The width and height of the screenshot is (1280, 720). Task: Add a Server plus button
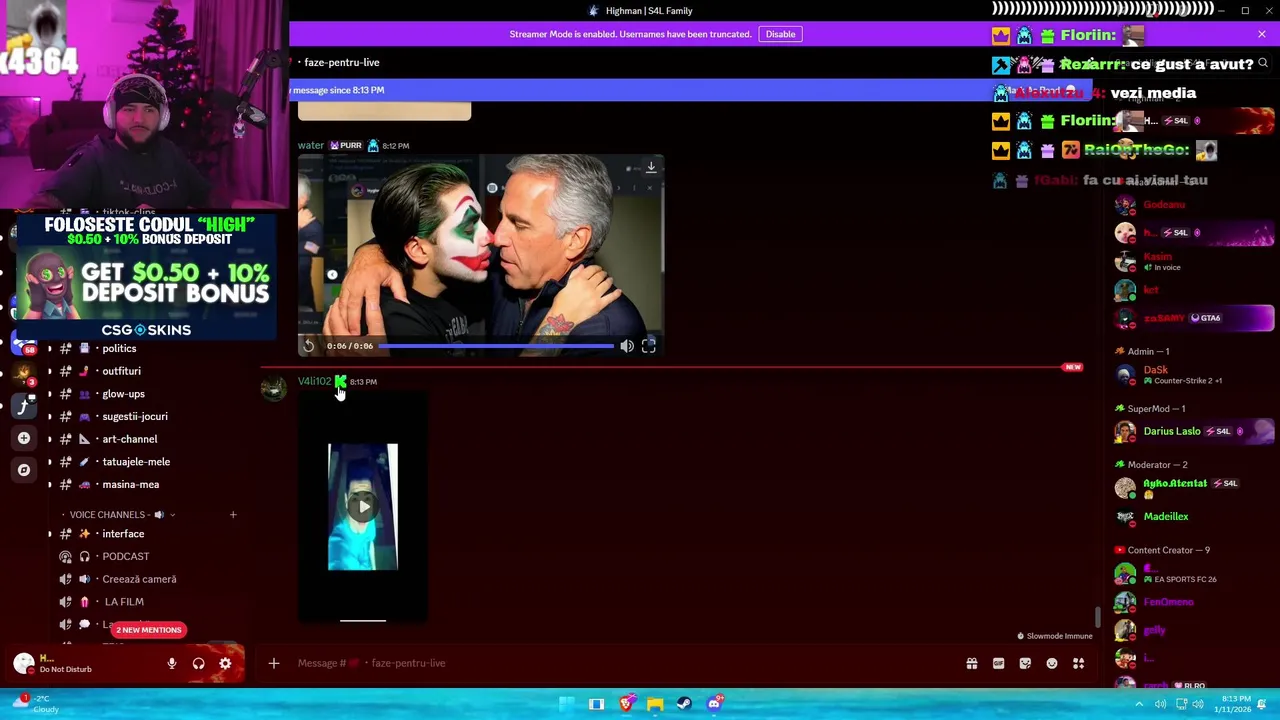24,438
